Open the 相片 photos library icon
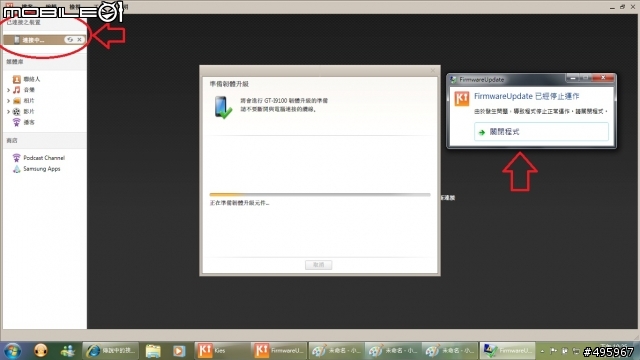This screenshot has width=640, height=360. click(x=16, y=100)
